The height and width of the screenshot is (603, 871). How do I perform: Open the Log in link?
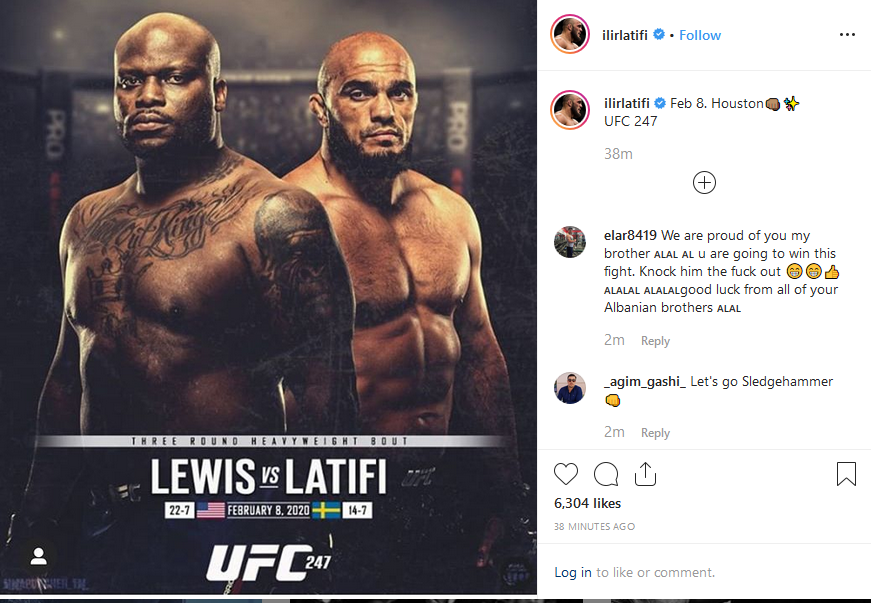point(573,572)
